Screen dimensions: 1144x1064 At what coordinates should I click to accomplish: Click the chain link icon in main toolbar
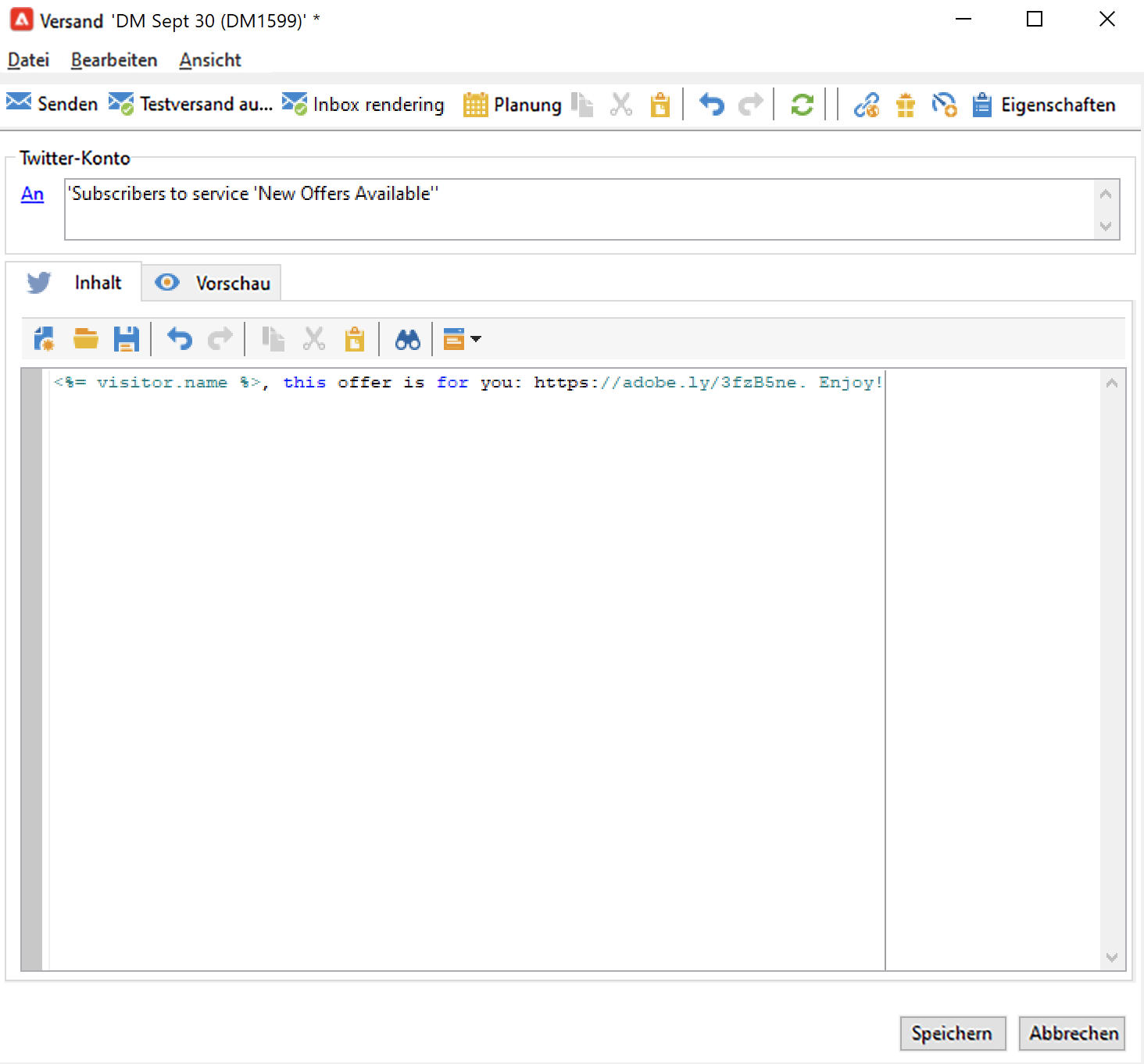point(867,104)
